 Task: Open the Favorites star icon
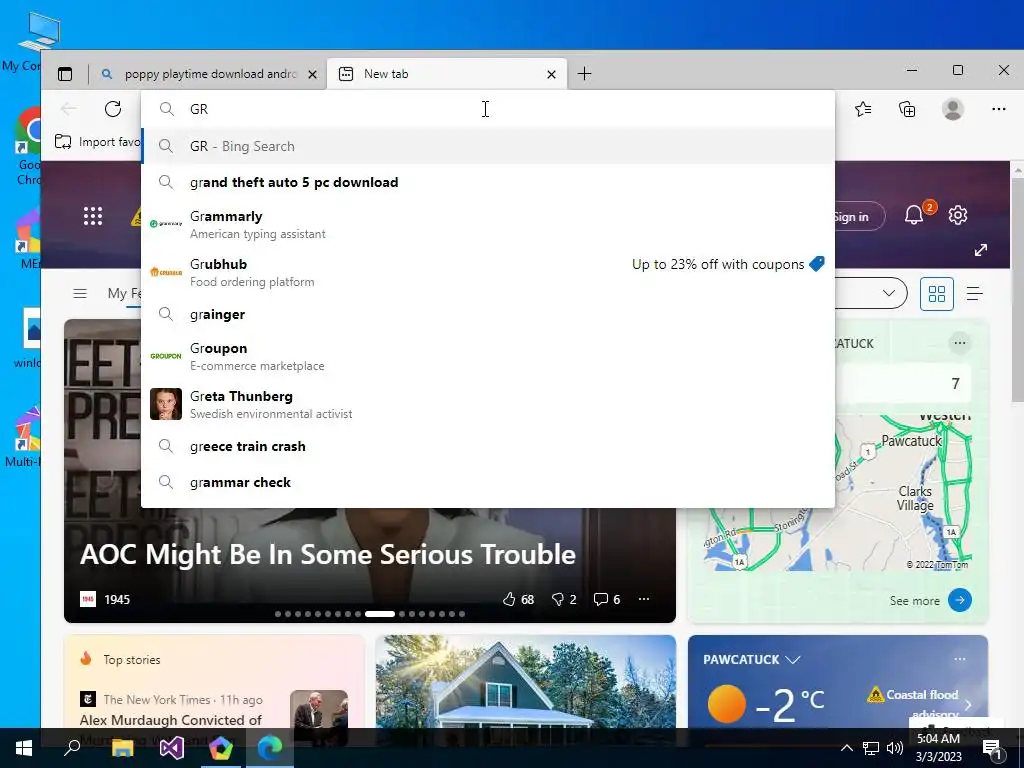click(863, 109)
